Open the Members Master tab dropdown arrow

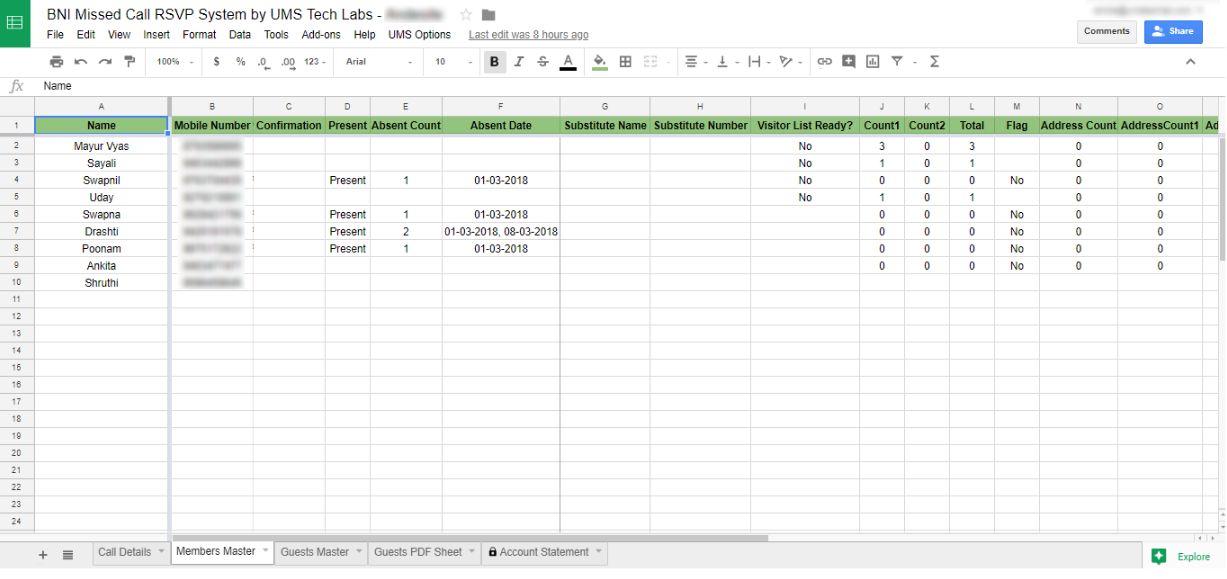click(265, 551)
